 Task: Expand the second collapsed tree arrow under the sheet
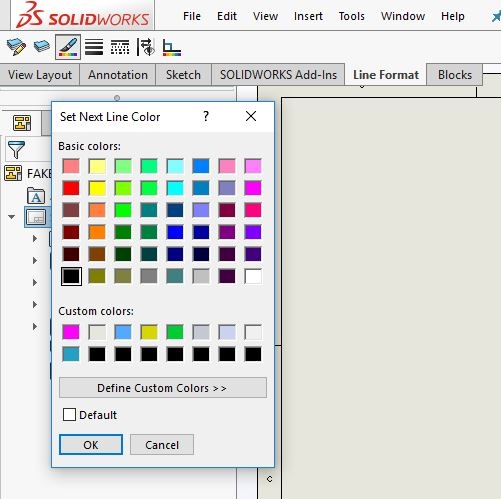[x=35, y=260]
